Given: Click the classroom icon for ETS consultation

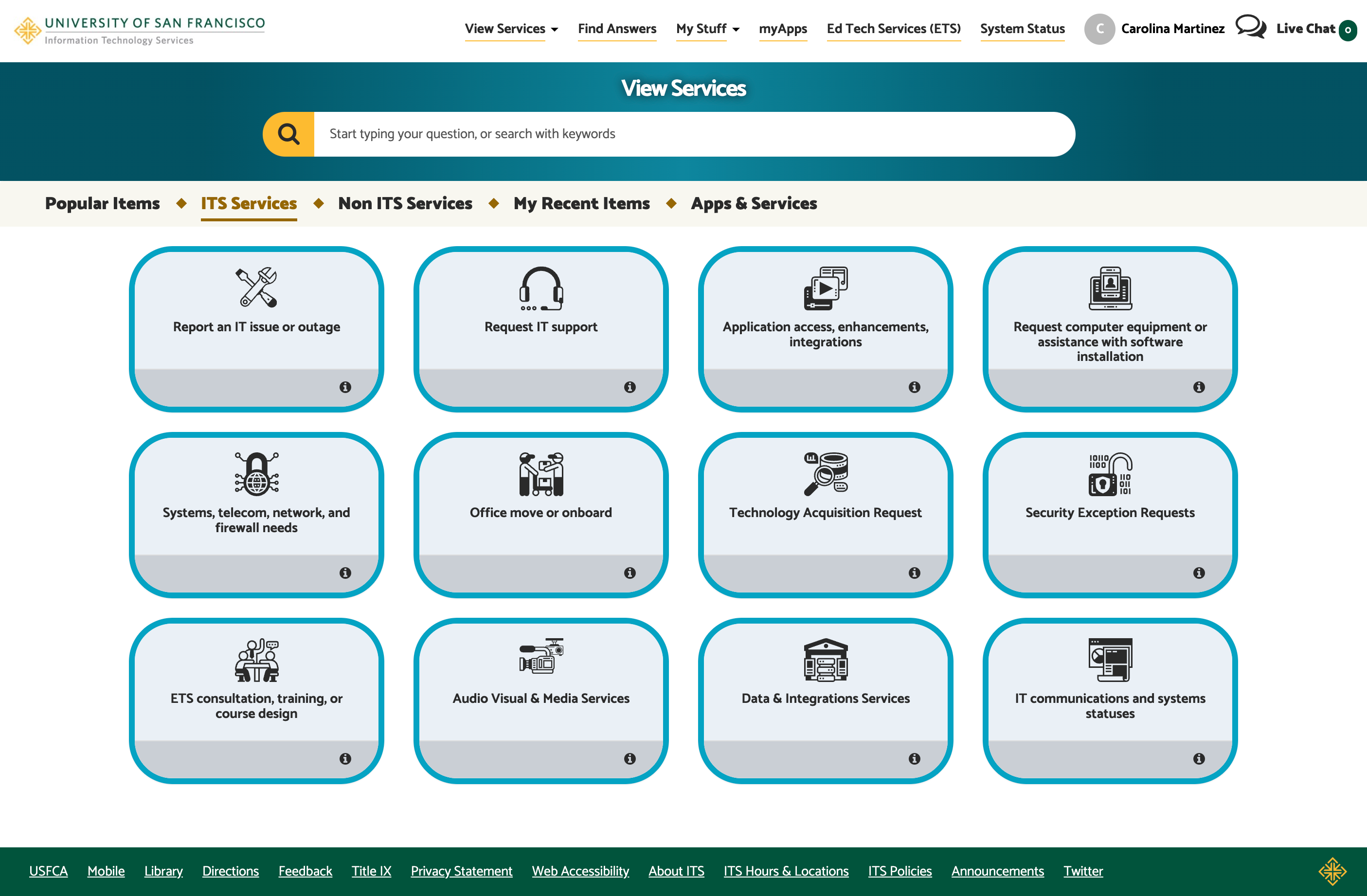Looking at the screenshot, I should tap(256, 660).
